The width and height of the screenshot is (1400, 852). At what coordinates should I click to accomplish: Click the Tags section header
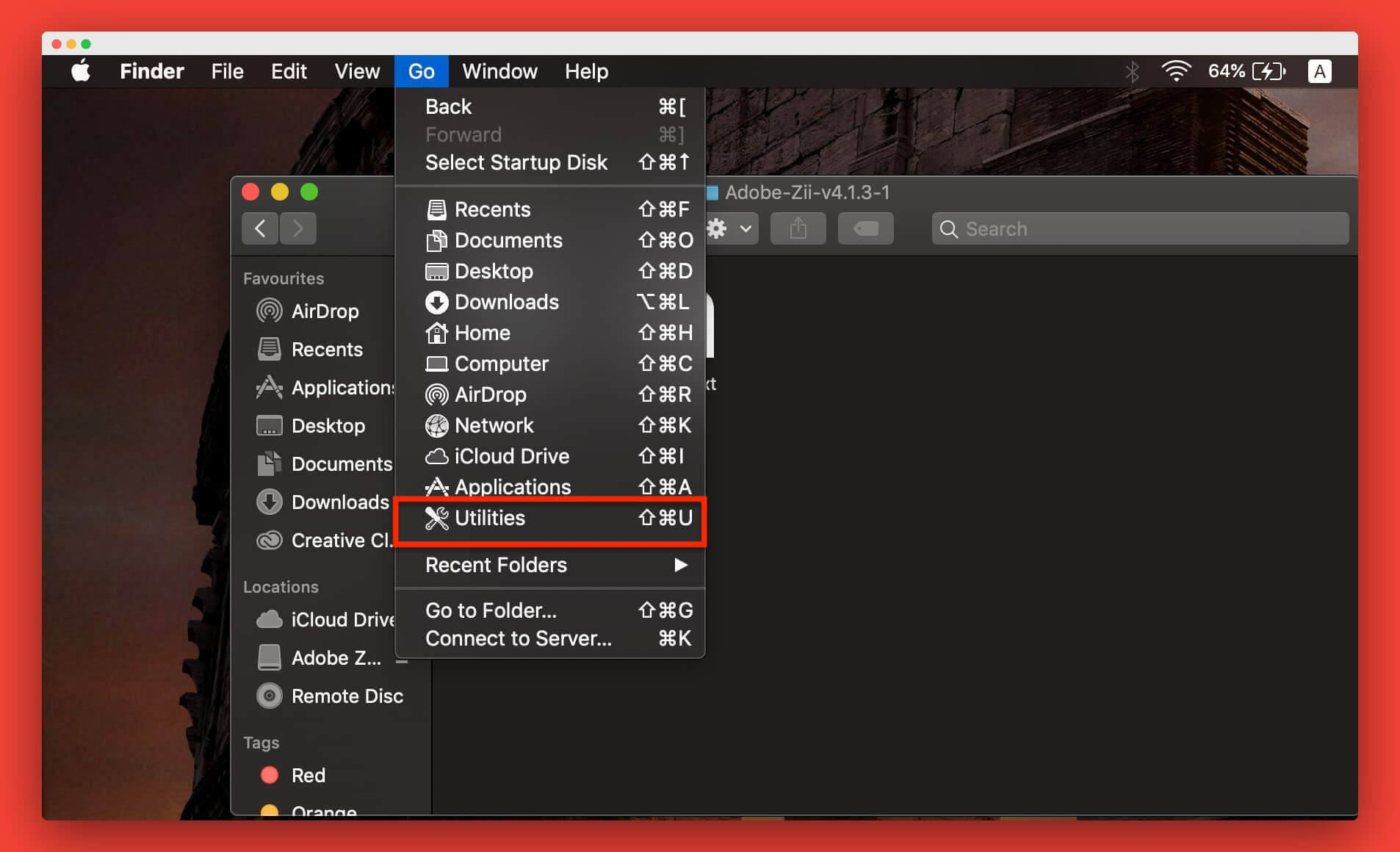[261, 743]
